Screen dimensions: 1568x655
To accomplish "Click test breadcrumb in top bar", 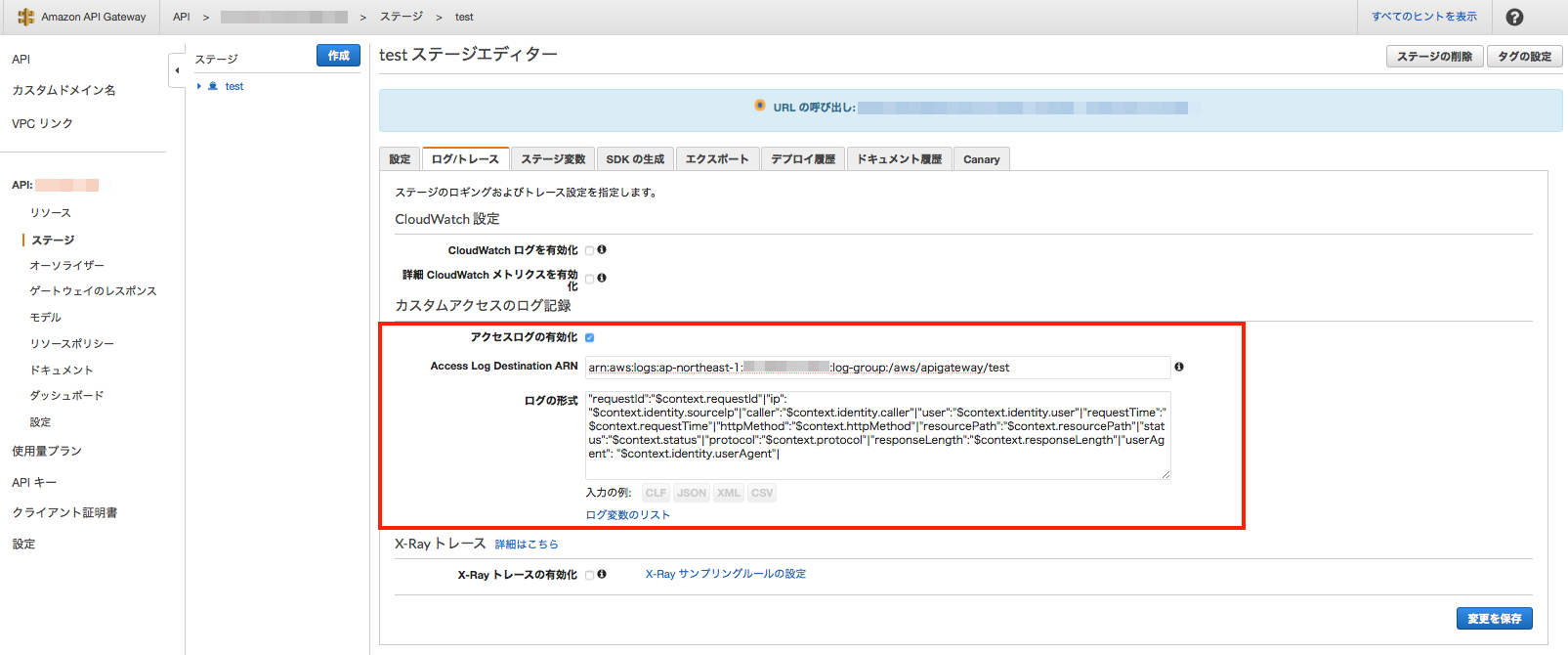I will coord(464,17).
